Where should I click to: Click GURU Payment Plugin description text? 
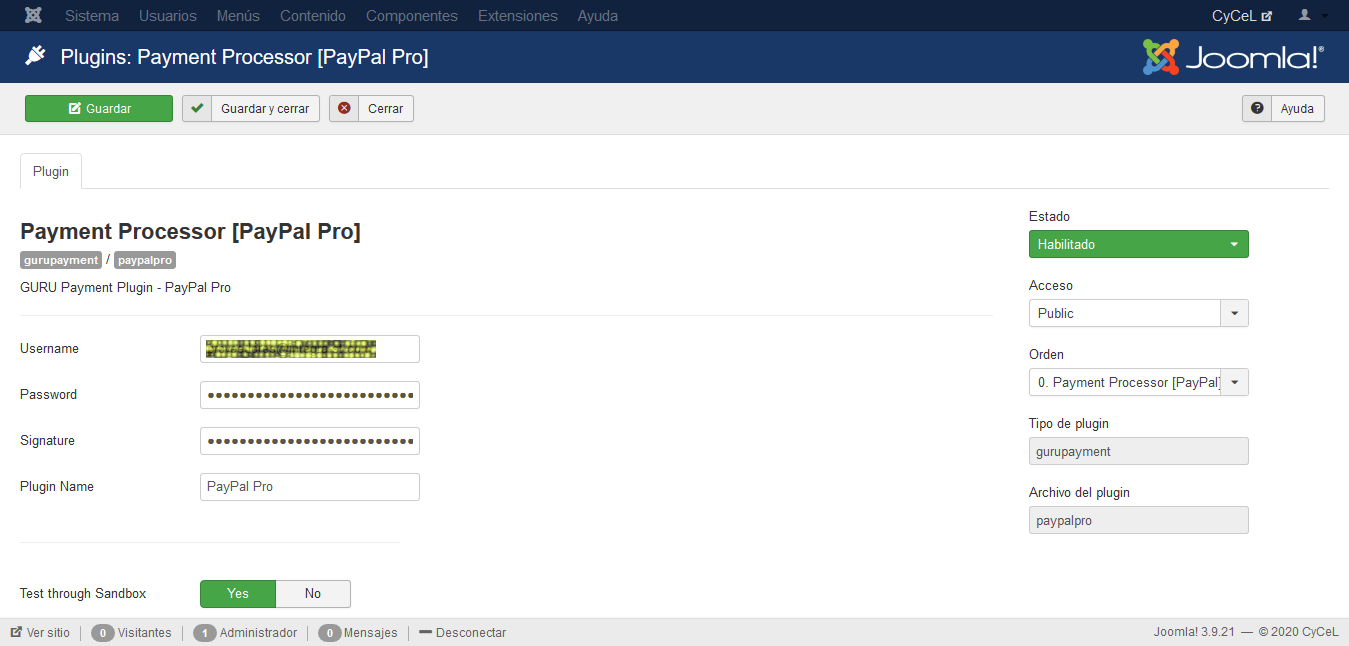[x=125, y=288]
